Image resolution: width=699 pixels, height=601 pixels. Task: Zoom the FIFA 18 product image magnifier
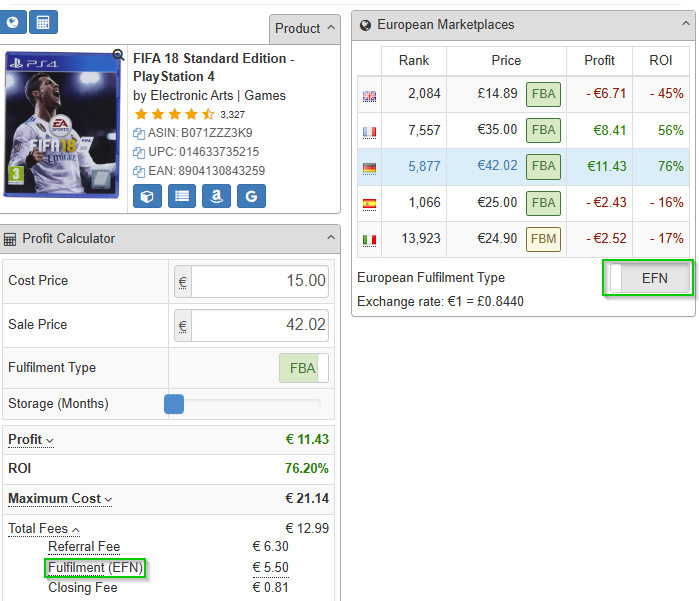[x=118, y=55]
